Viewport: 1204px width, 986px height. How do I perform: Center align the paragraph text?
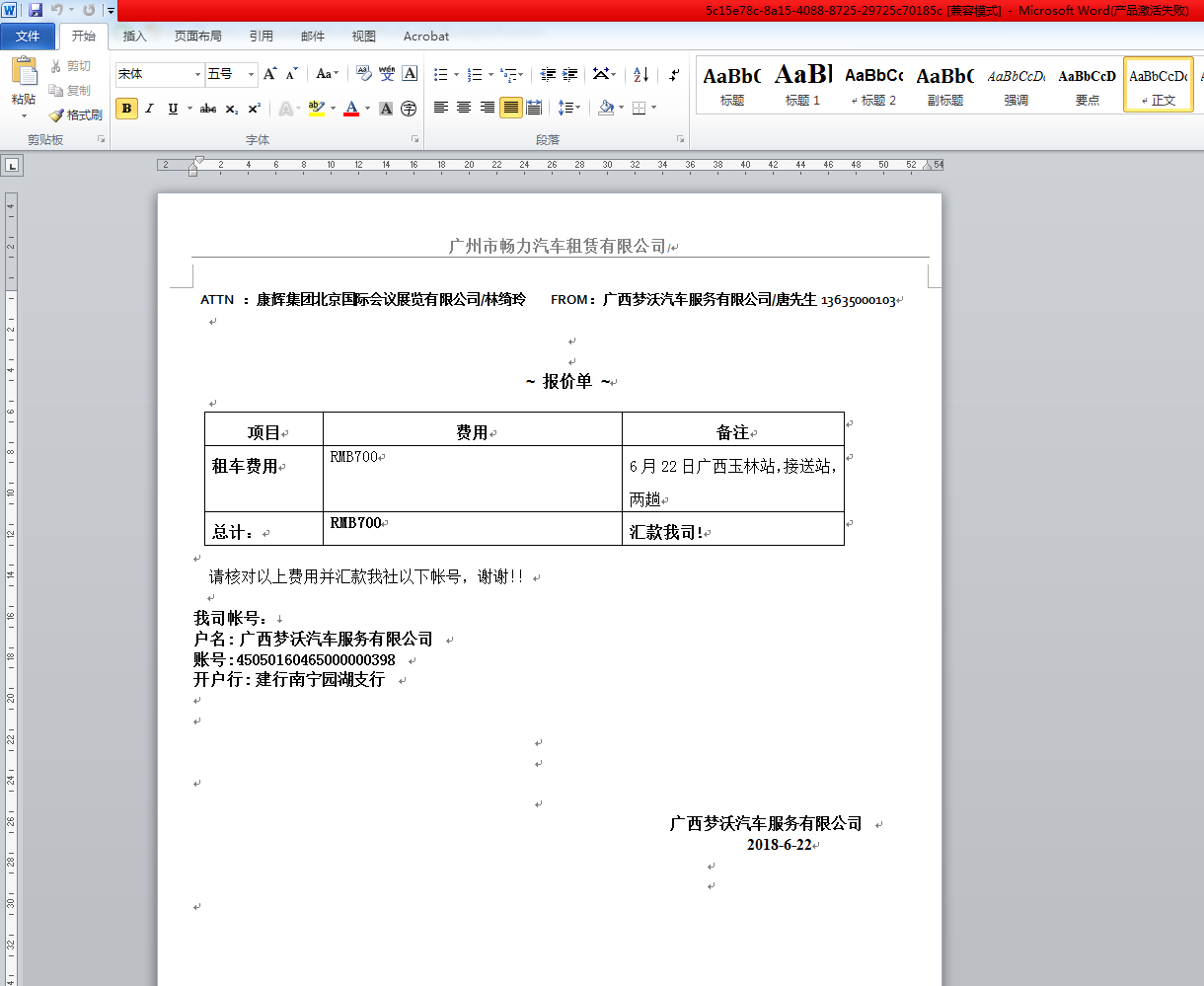[x=464, y=108]
